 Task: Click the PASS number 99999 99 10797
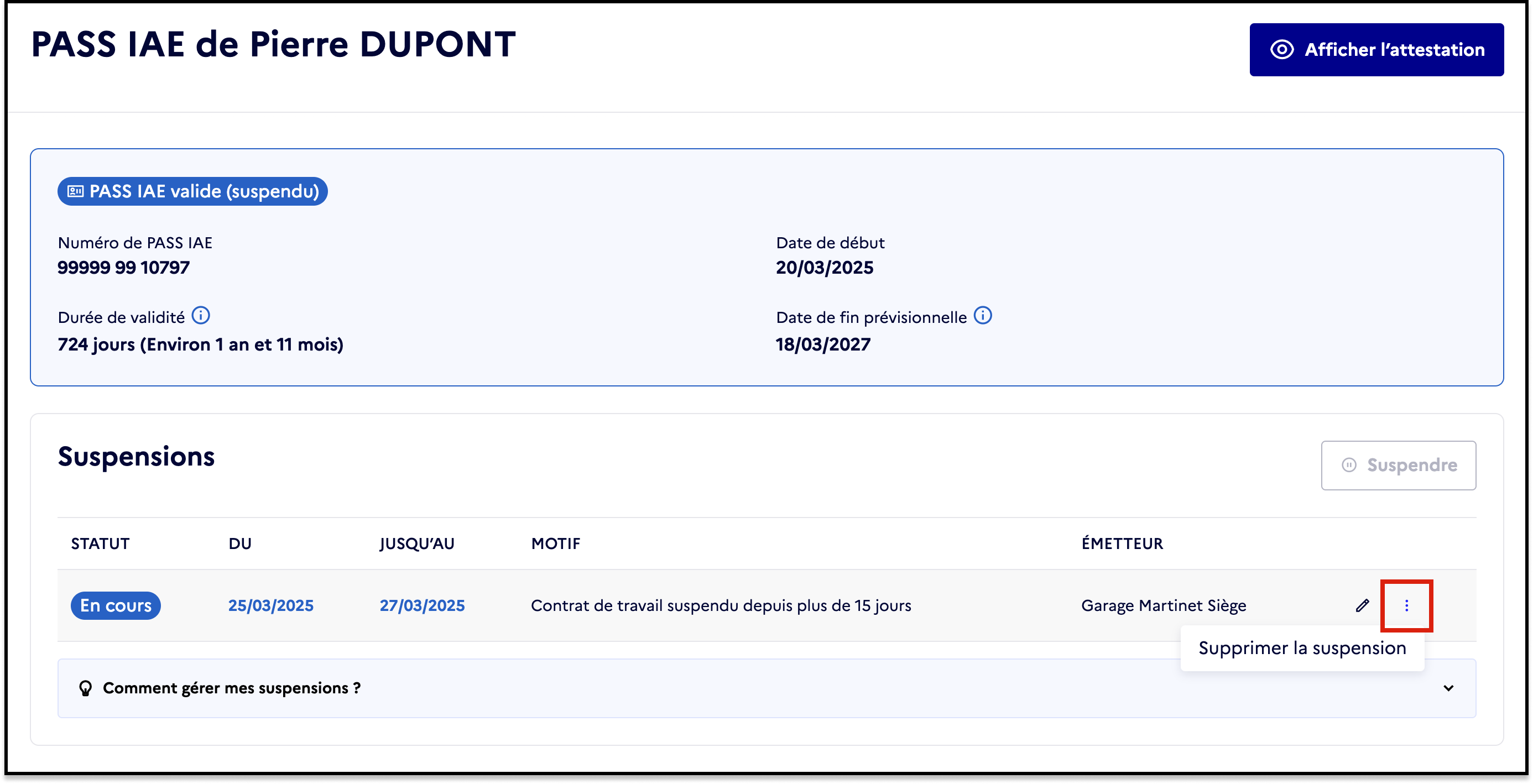point(124,268)
